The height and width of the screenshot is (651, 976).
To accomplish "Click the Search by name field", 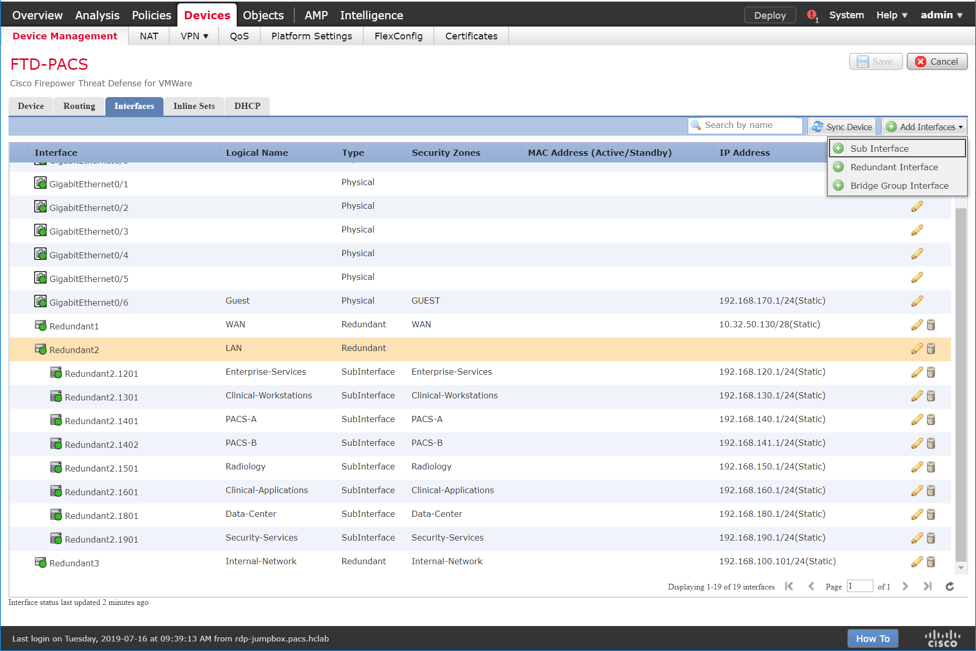I will [x=751, y=126].
